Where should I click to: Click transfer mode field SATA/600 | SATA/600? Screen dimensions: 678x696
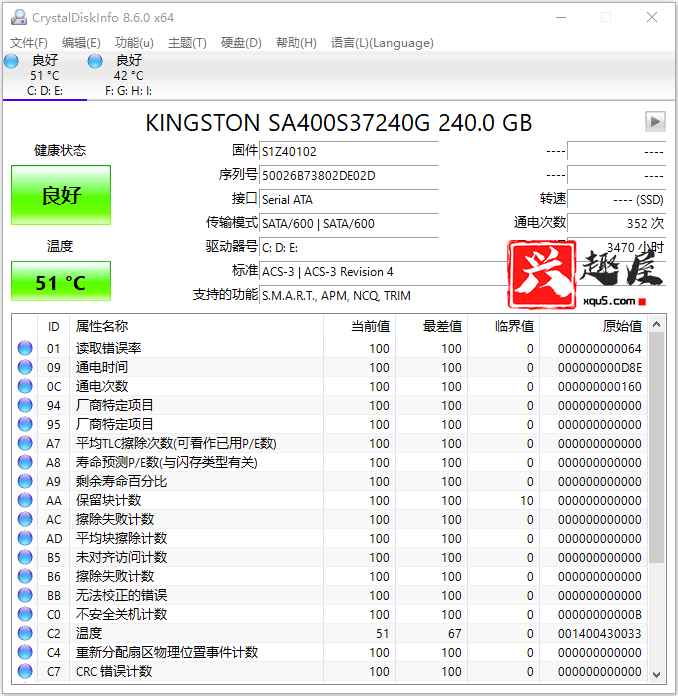coord(349,224)
